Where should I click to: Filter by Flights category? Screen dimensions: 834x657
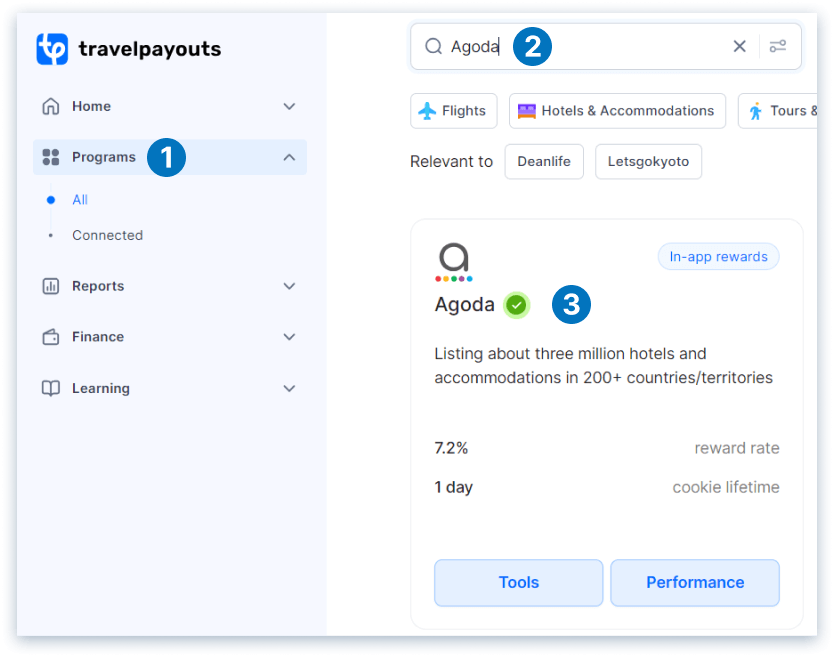453,111
